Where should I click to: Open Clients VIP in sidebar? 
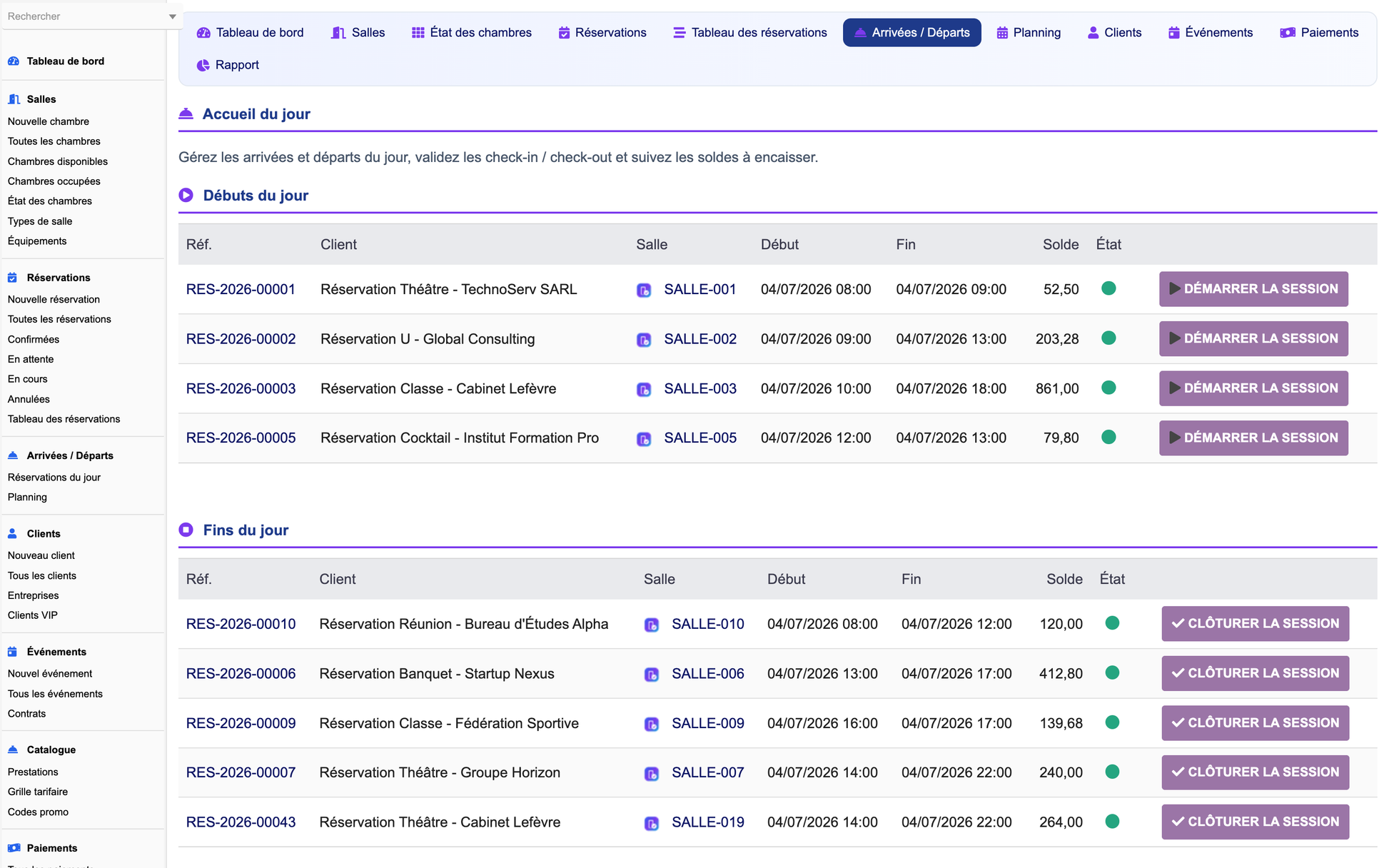pos(33,615)
